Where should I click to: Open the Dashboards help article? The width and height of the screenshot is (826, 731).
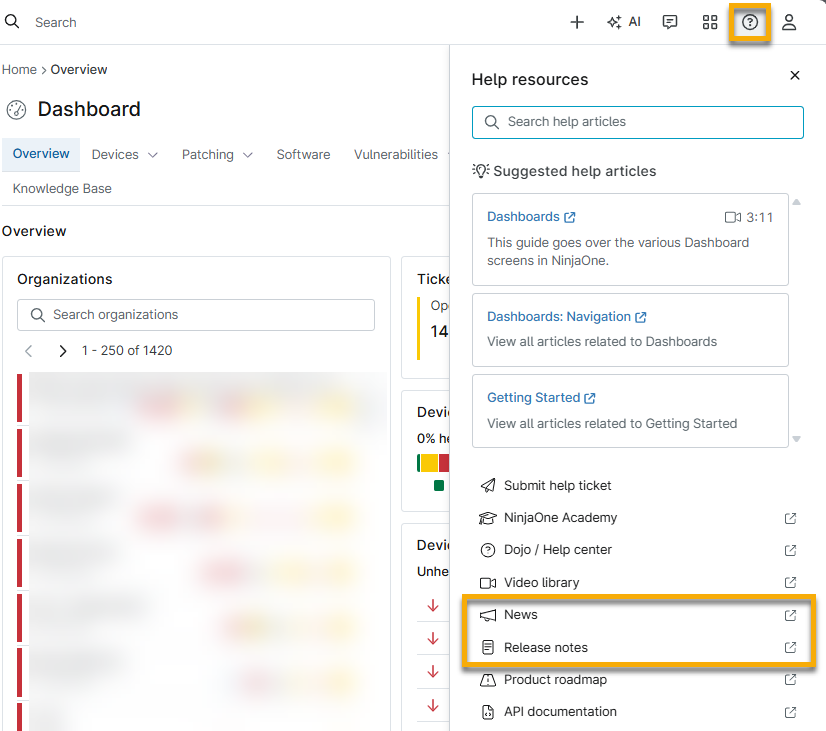click(x=524, y=217)
